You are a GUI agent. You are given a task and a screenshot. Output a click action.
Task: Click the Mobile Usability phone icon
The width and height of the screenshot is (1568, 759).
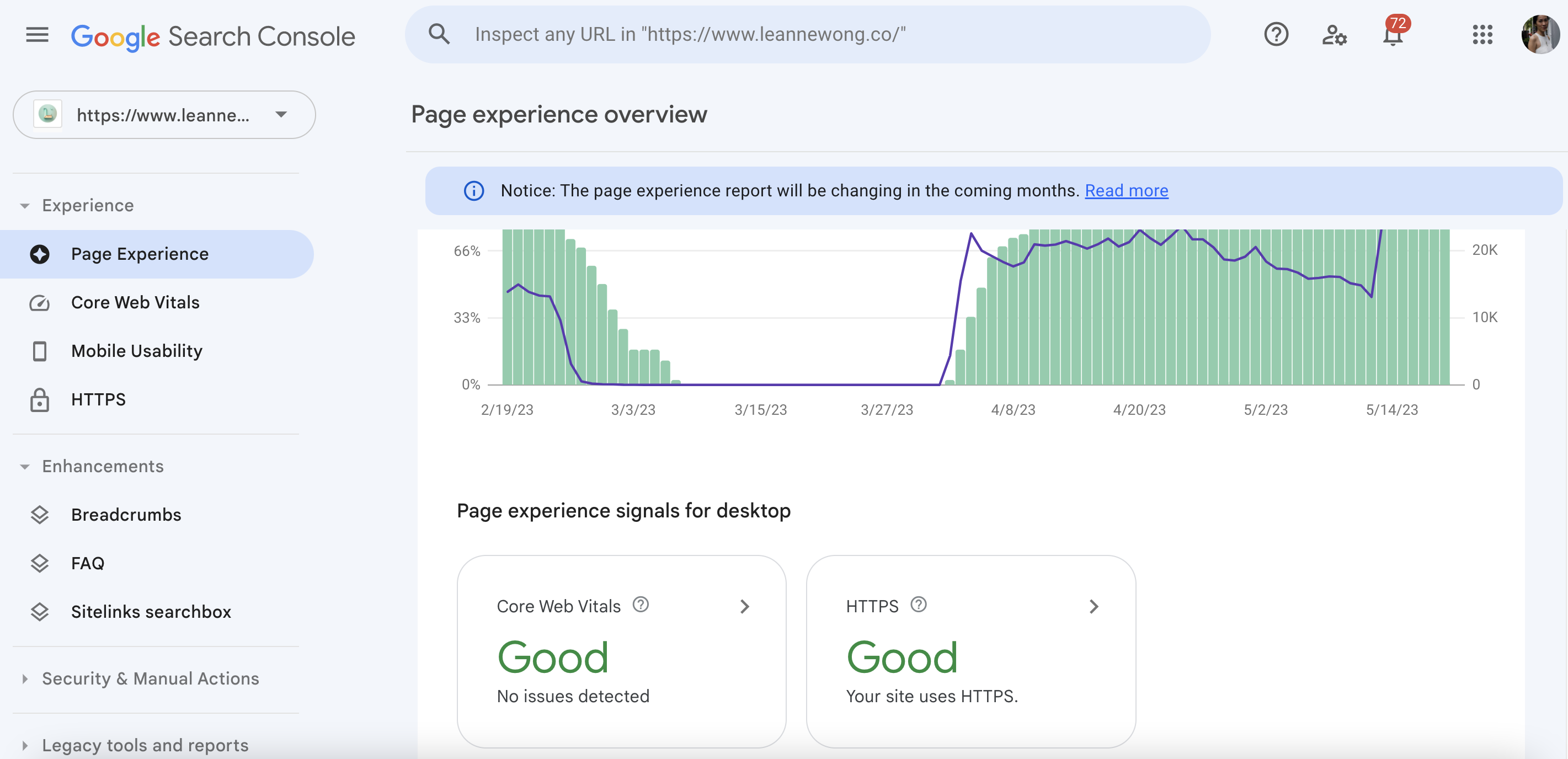coord(40,351)
